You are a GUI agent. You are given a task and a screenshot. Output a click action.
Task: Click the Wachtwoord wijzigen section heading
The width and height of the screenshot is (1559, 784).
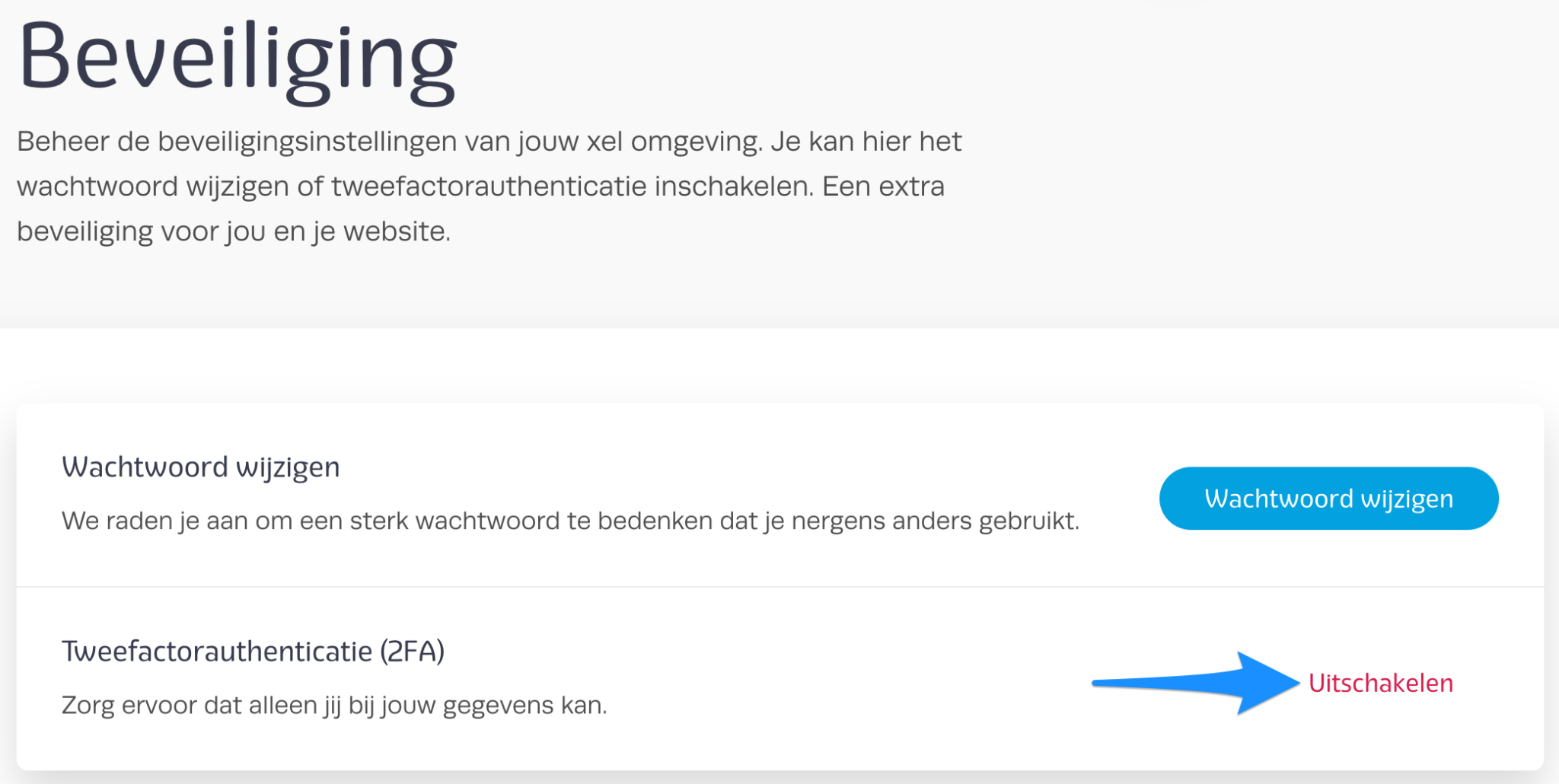click(201, 467)
